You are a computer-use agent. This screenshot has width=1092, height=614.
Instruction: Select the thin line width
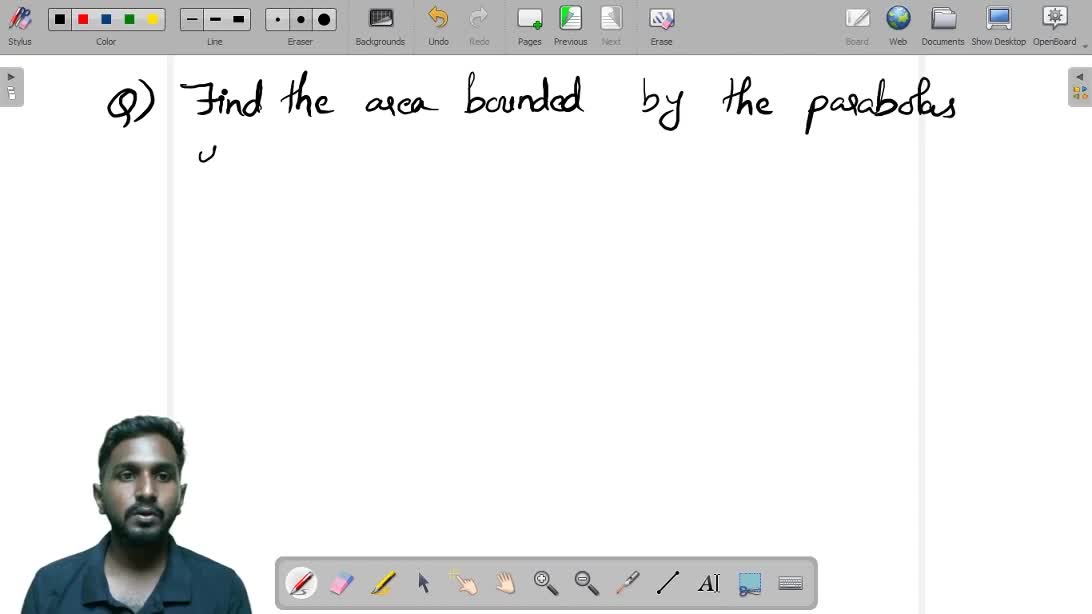point(192,19)
